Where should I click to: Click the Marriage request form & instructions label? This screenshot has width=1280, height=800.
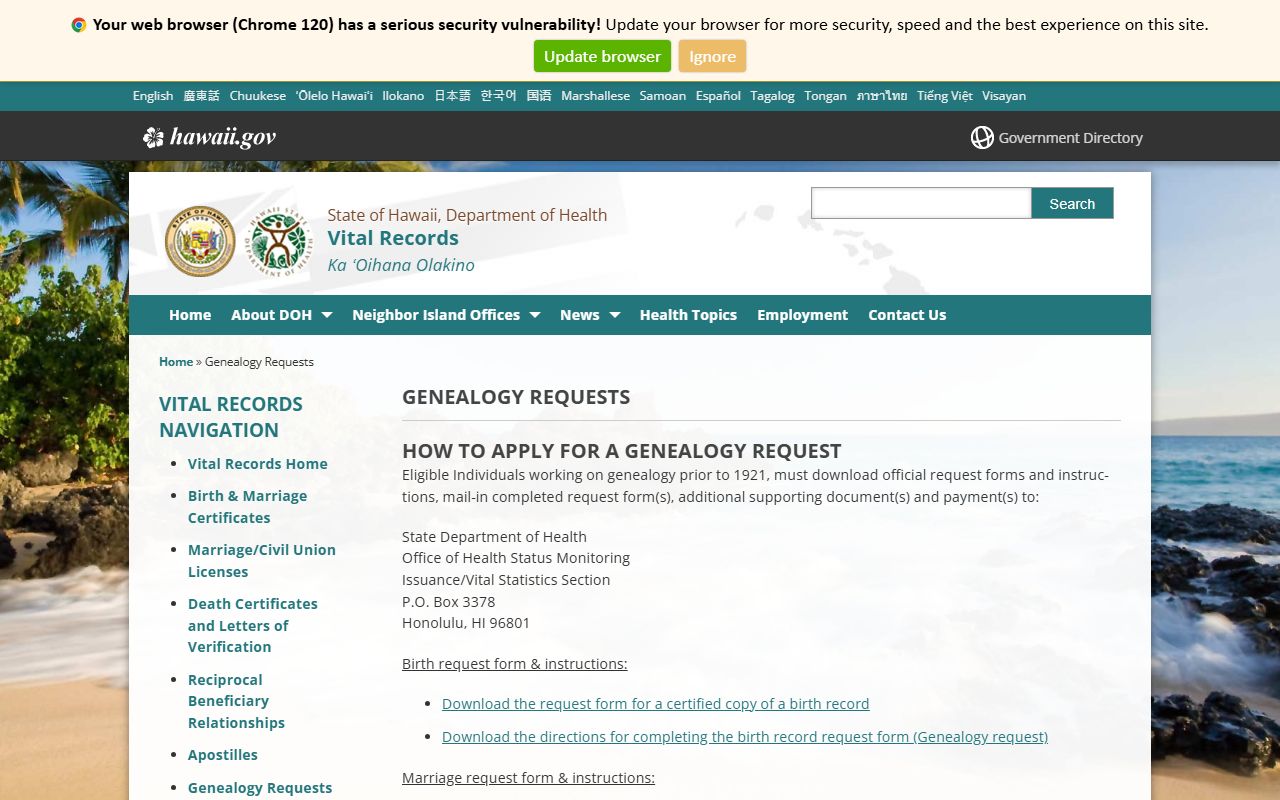click(x=528, y=778)
